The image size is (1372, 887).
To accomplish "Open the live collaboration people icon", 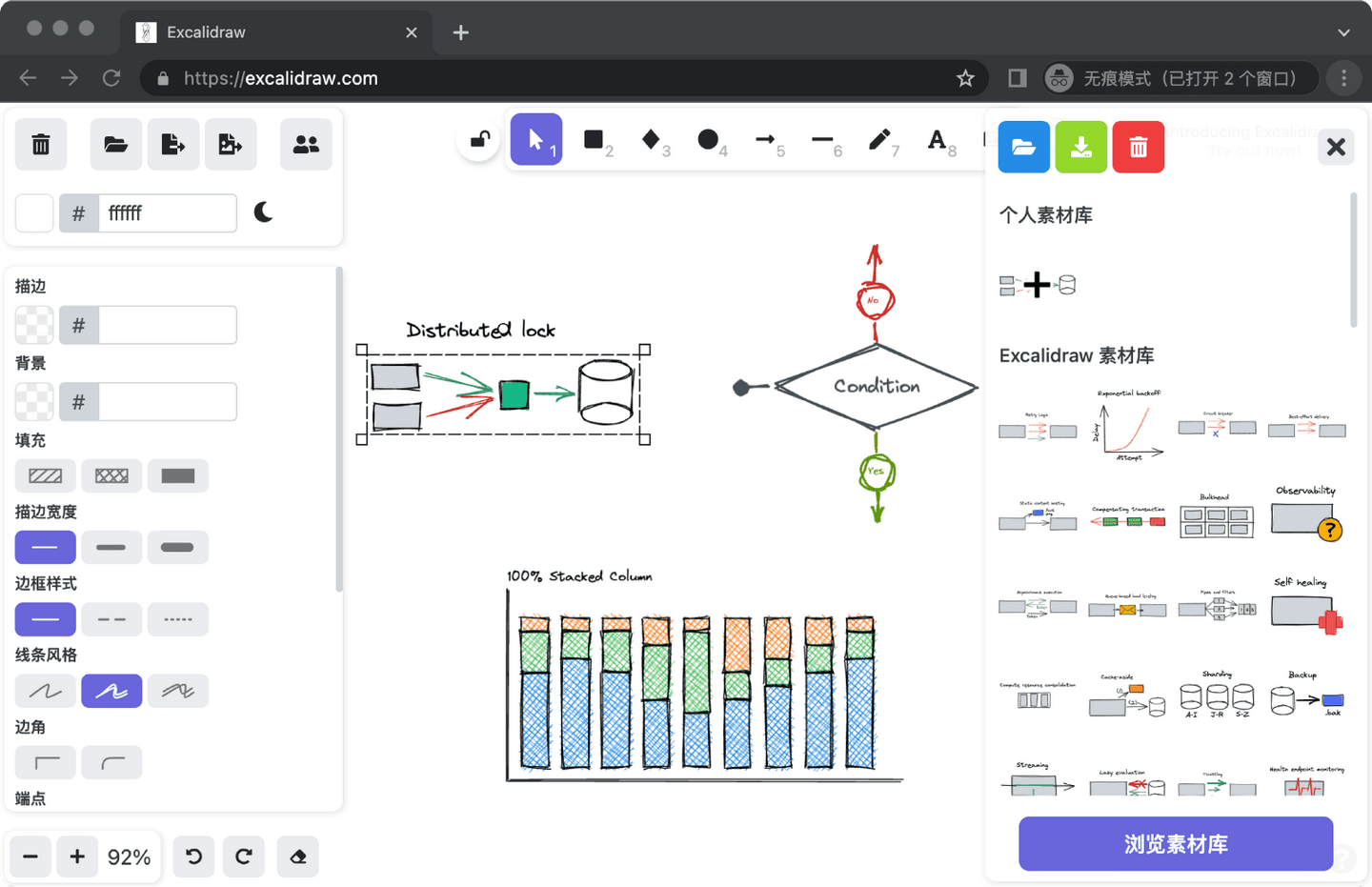I will tap(306, 145).
